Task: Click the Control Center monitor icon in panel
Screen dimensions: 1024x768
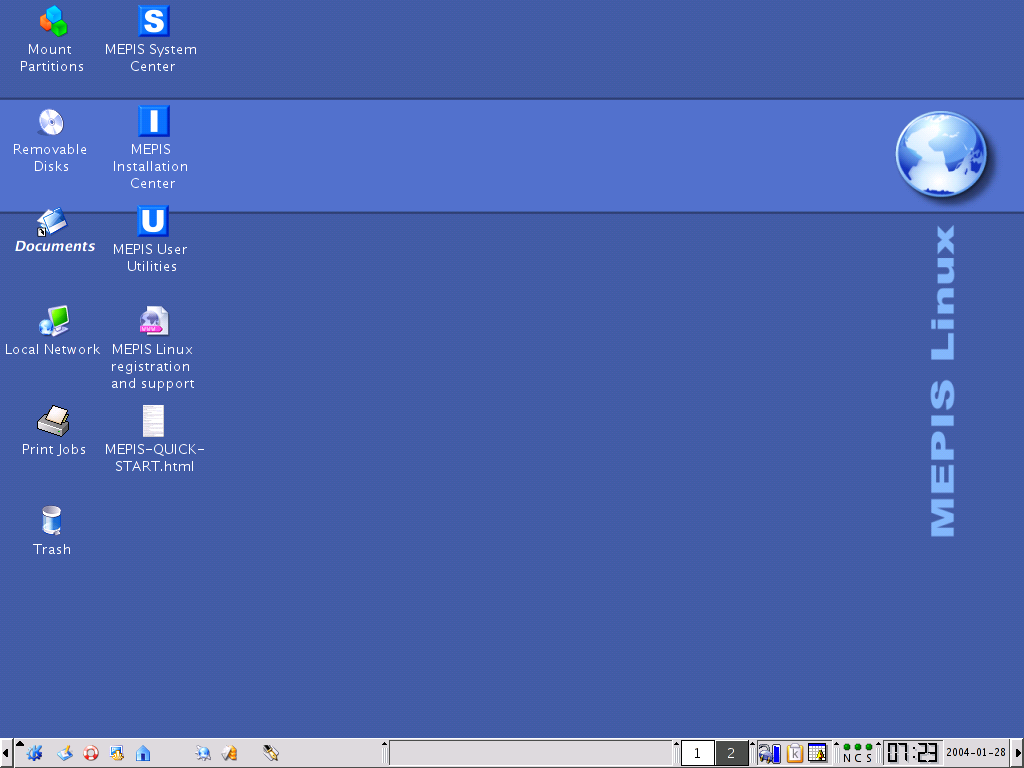Action: [x=117, y=754]
